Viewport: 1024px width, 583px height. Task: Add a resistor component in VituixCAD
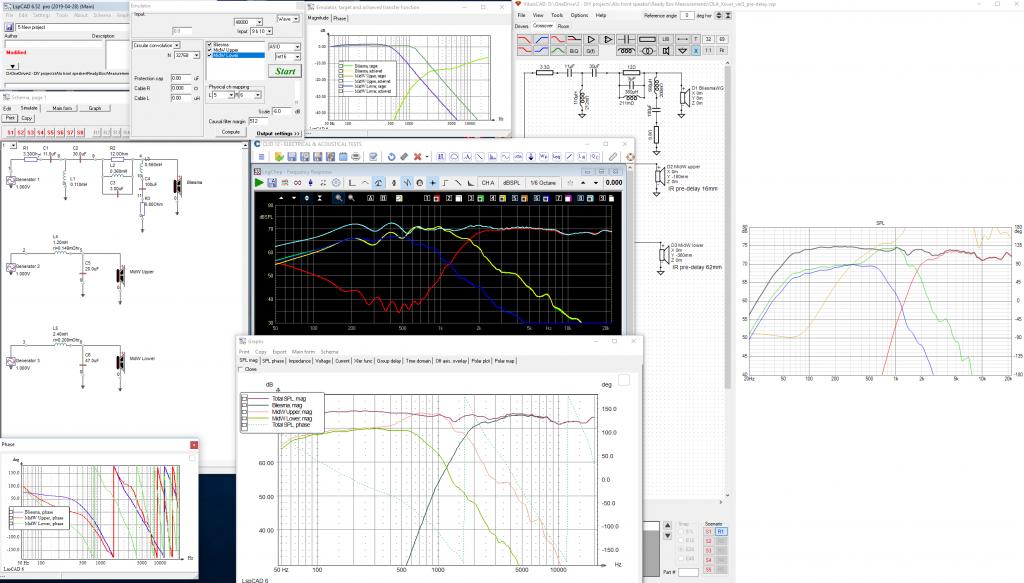pyautogui.click(x=647, y=39)
